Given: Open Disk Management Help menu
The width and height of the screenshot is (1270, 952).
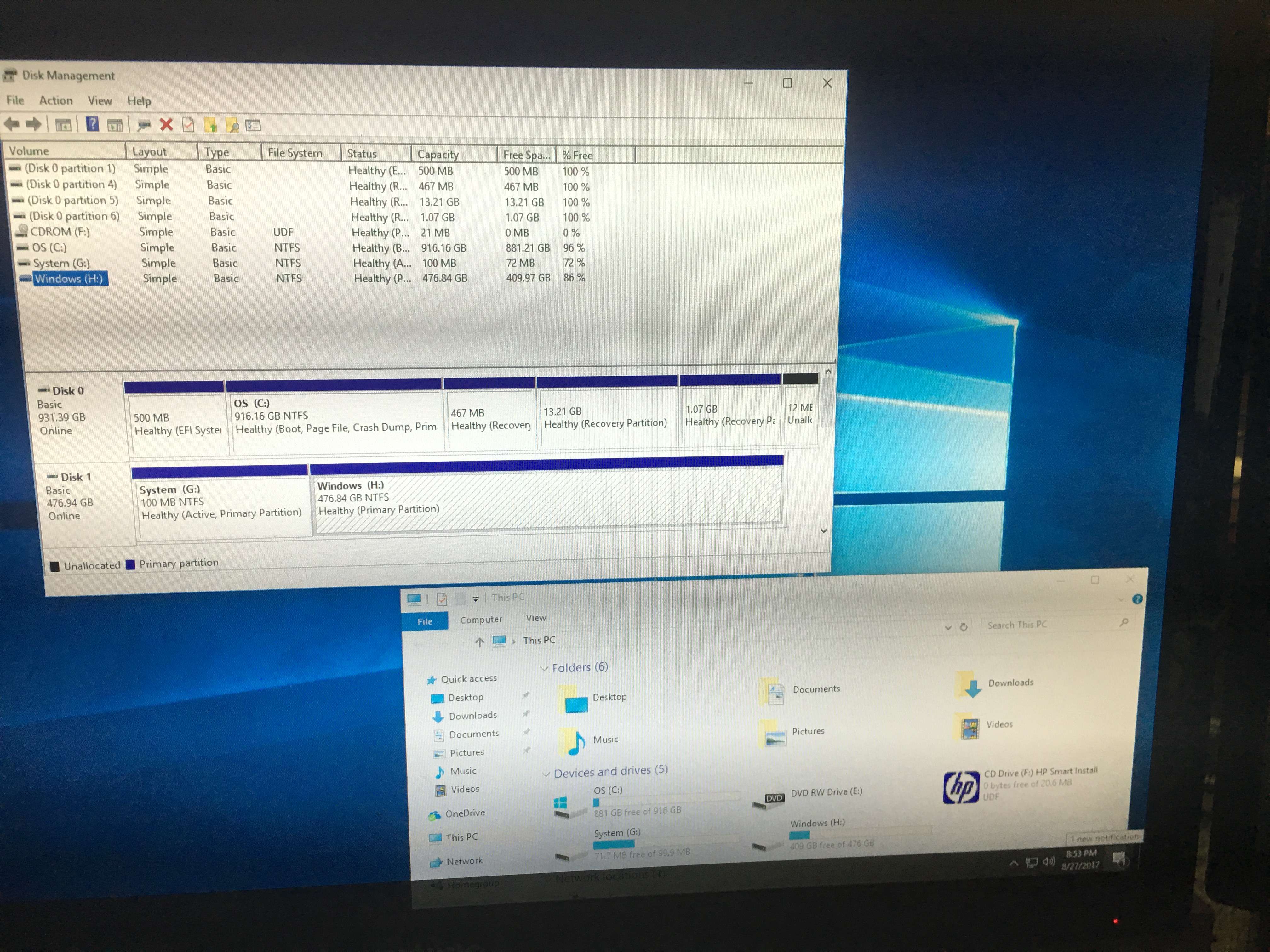Looking at the screenshot, I should (x=139, y=102).
